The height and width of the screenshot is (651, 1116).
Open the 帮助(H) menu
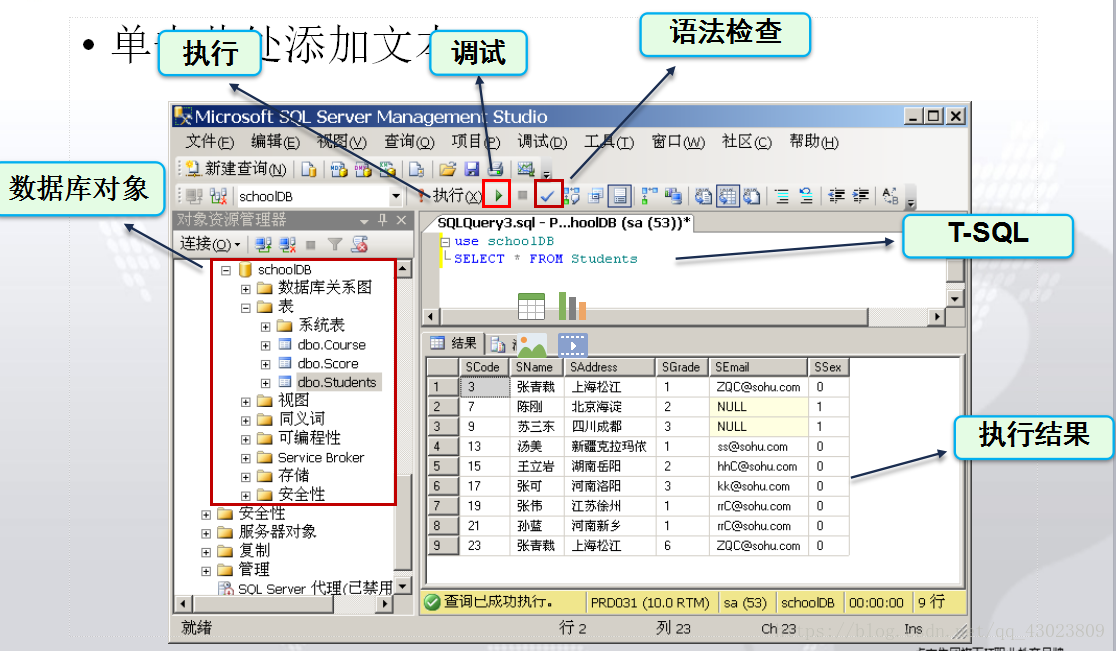click(814, 142)
